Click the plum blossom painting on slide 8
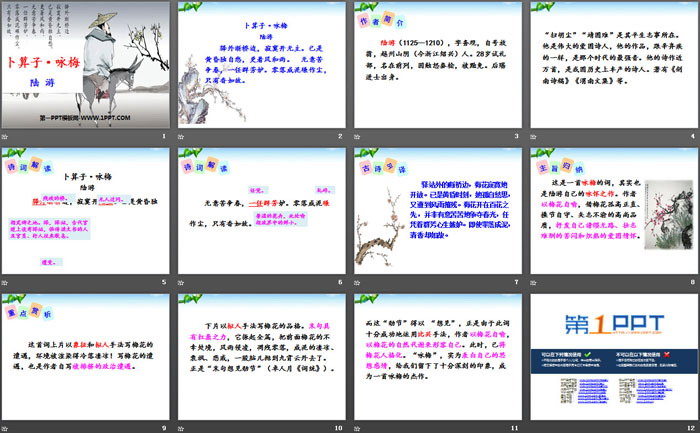The width and height of the screenshot is (700, 433). pos(667,235)
